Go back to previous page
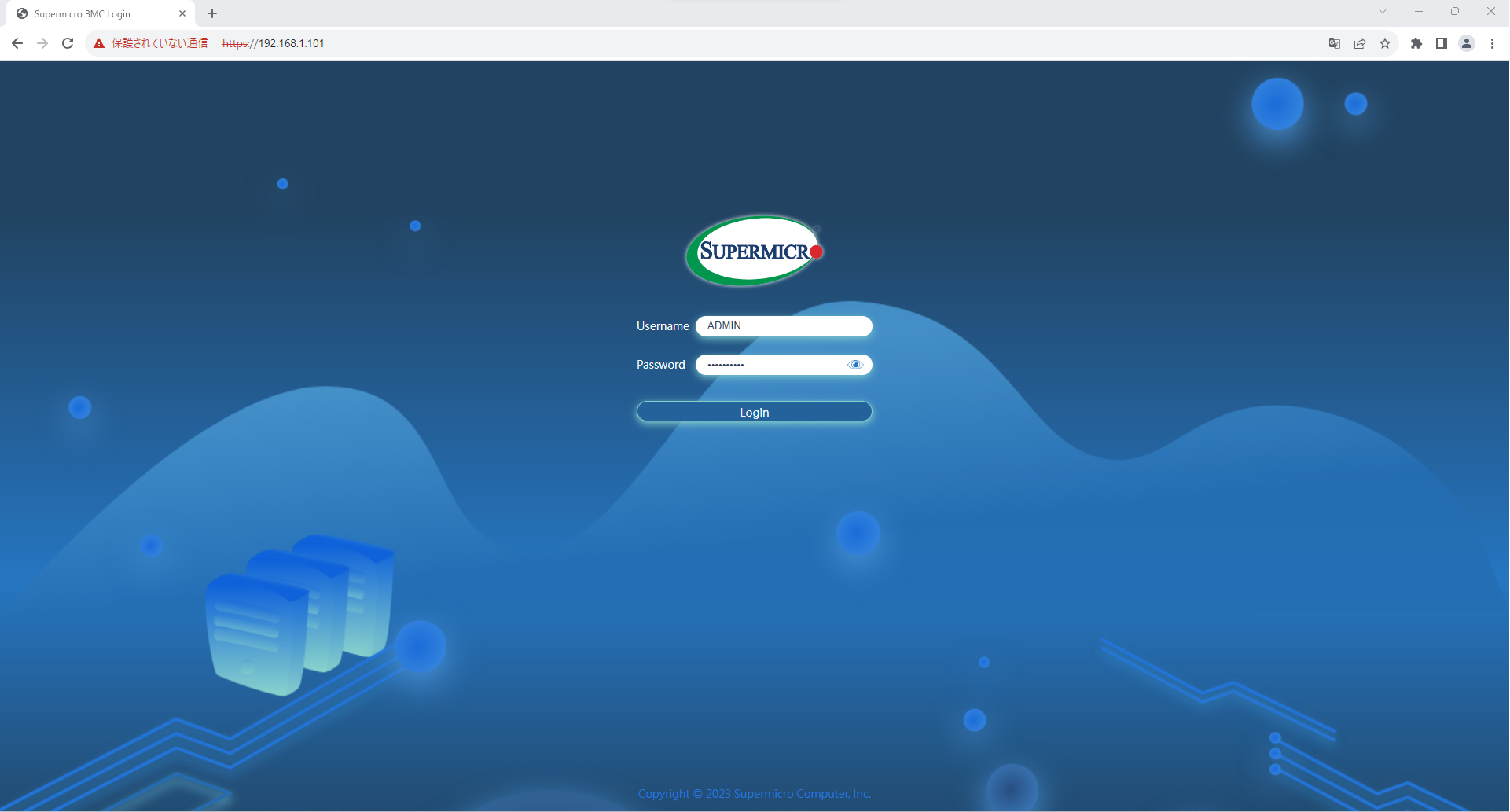 pyautogui.click(x=17, y=43)
